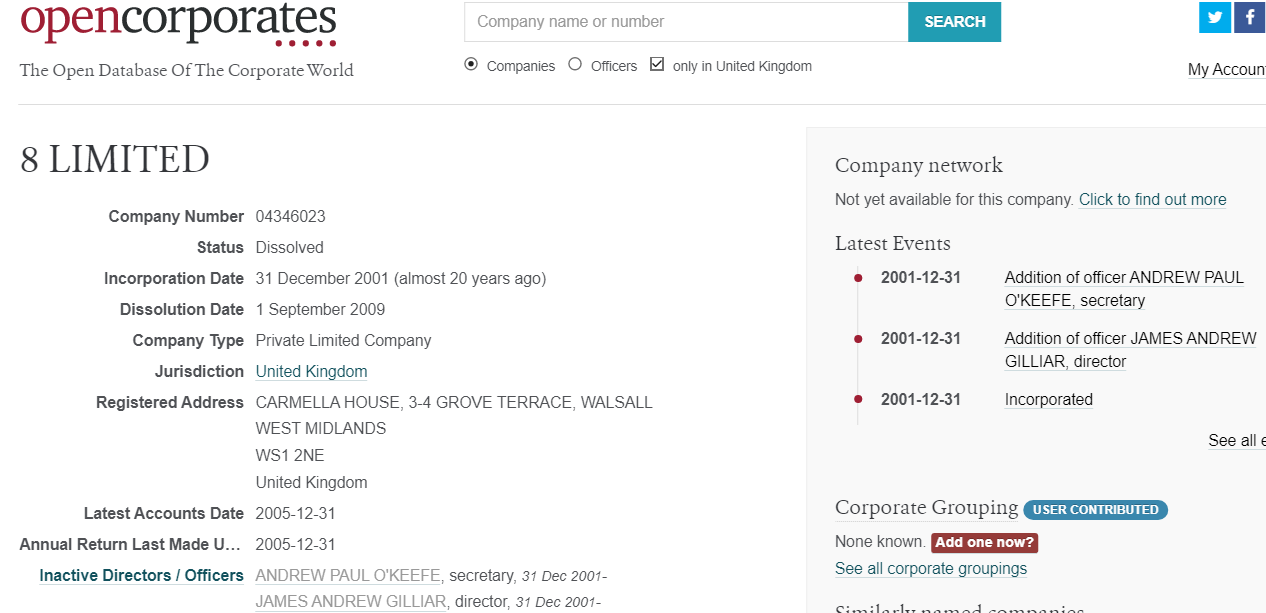Click the Dissolved status value

[x=290, y=248]
